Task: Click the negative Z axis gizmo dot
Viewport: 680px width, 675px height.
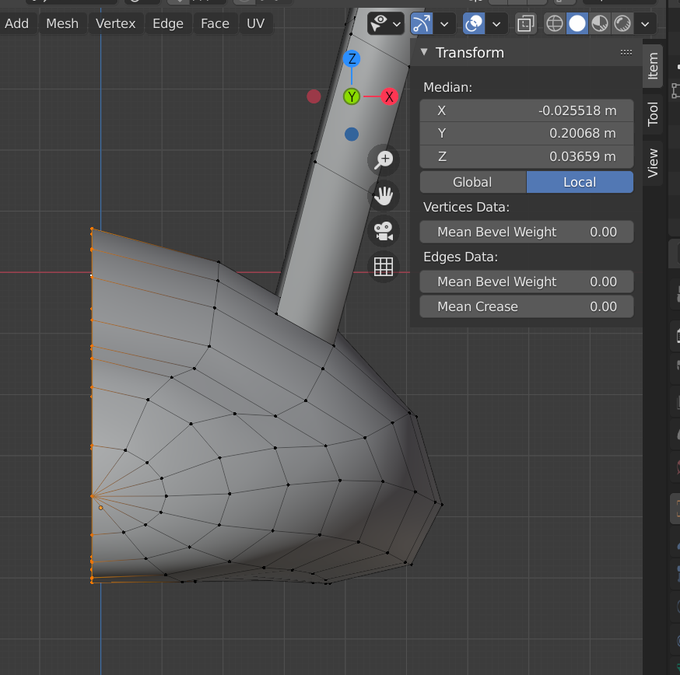Action: [352, 134]
